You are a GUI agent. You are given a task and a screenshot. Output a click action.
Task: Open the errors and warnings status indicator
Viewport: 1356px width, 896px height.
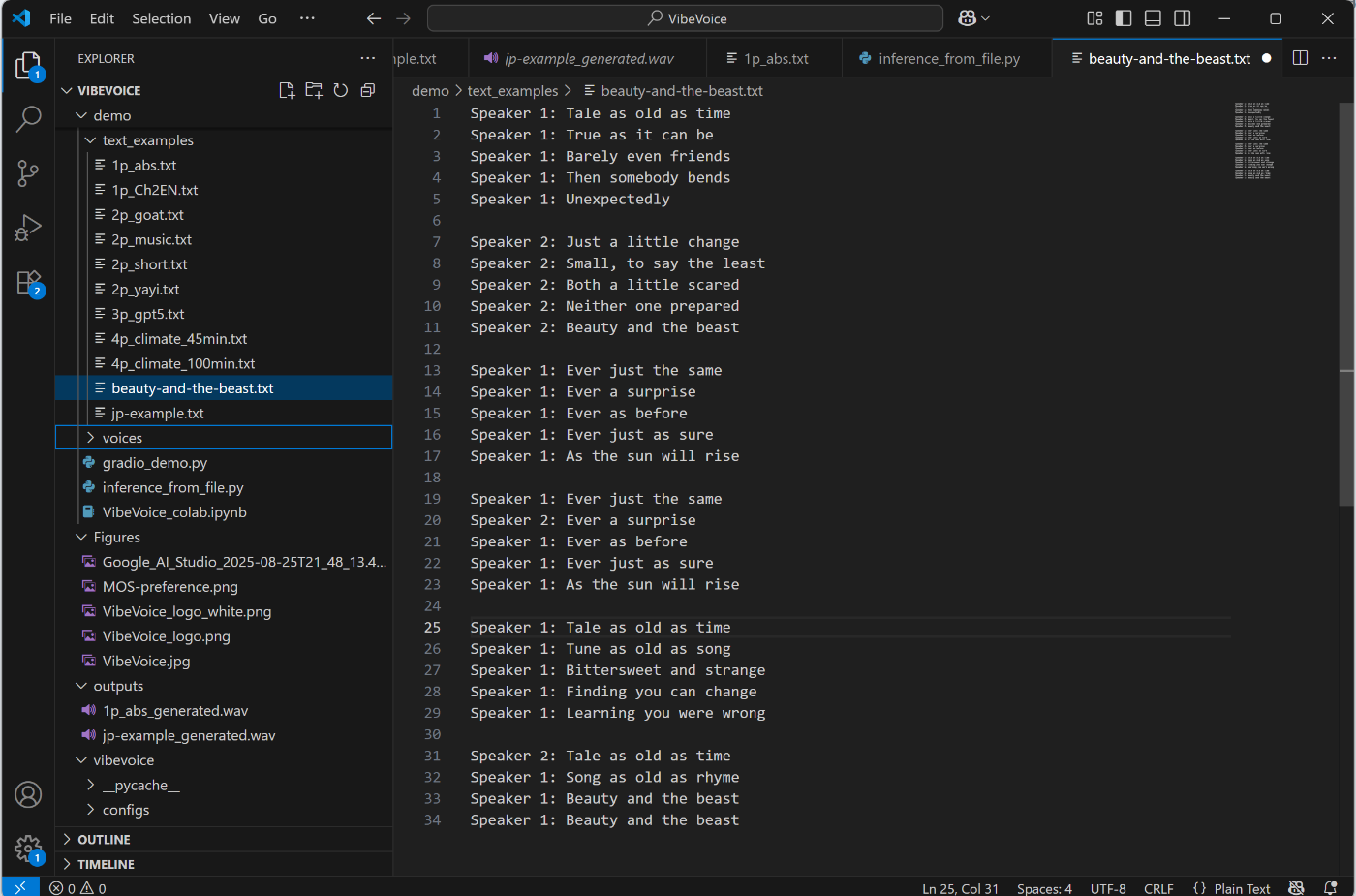click(77, 888)
